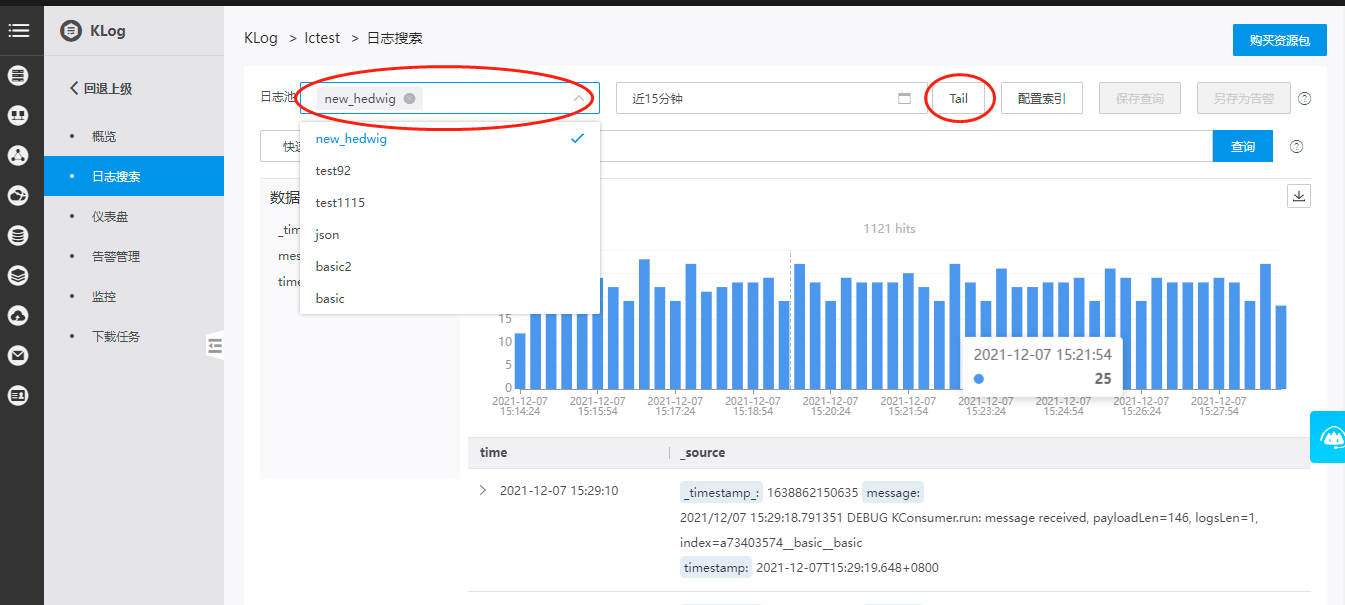1345x605 pixels.
Task: Click the hamburger menu icon at top-left
Action: (18, 30)
